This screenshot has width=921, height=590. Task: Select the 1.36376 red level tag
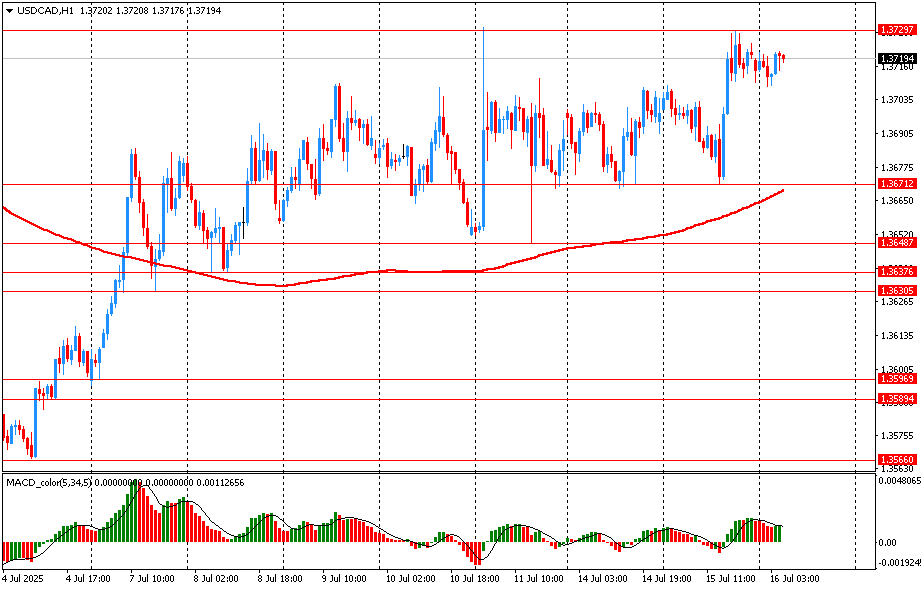coord(897,272)
